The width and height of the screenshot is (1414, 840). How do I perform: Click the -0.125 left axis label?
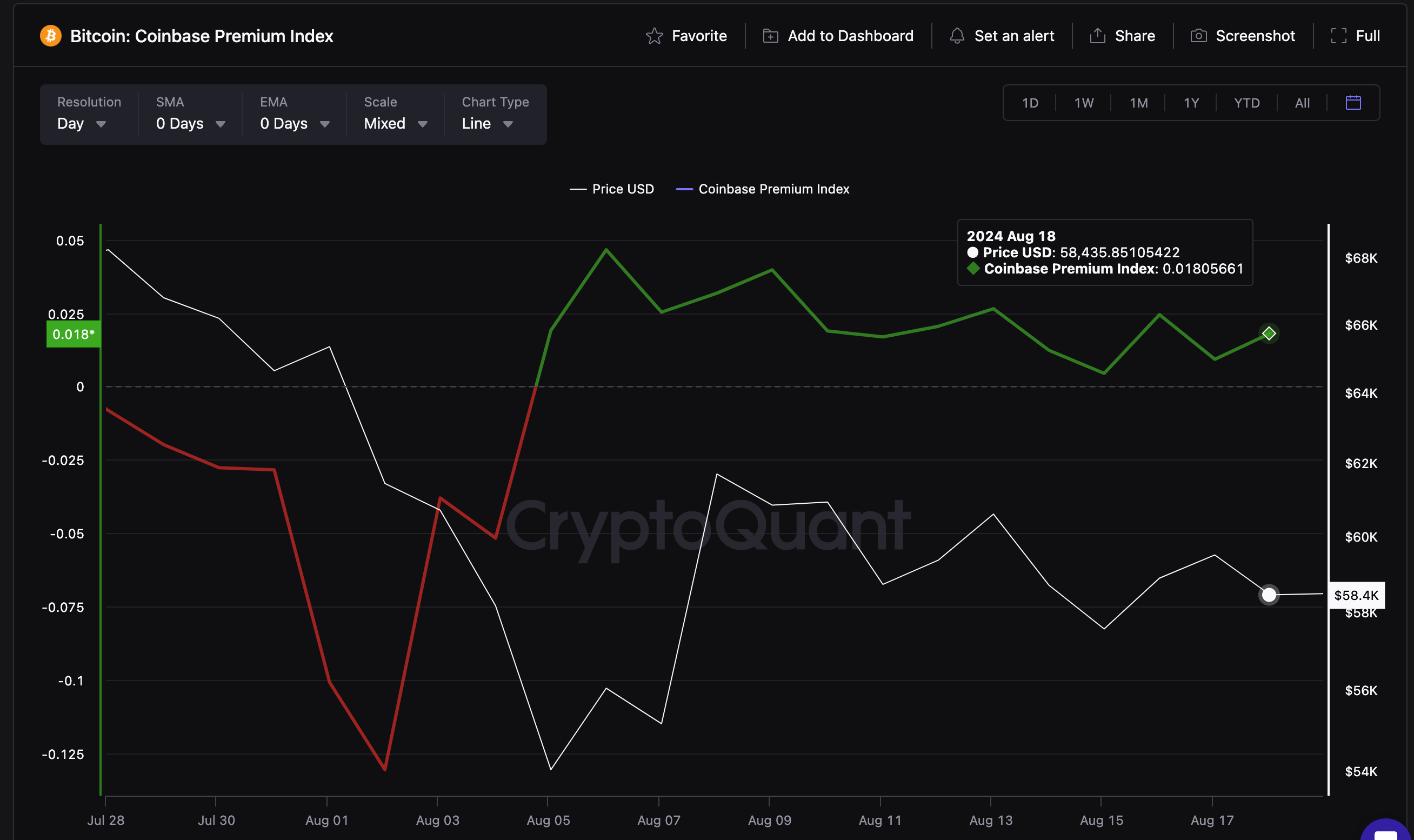63,754
